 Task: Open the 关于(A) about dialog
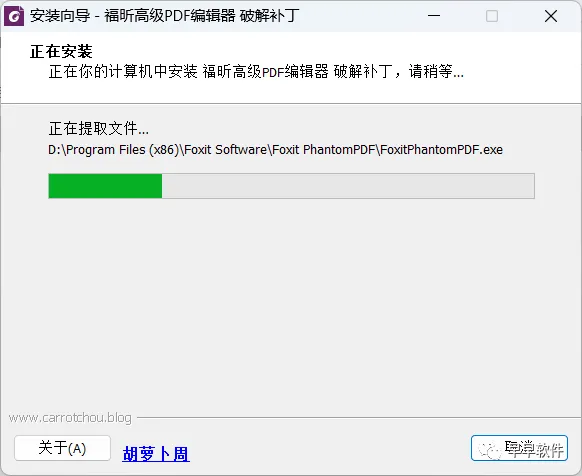(62, 448)
